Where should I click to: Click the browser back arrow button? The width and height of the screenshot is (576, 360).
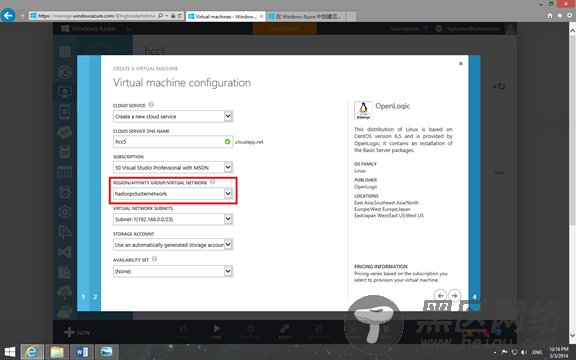pyautogui.click(x=8, y=15)
